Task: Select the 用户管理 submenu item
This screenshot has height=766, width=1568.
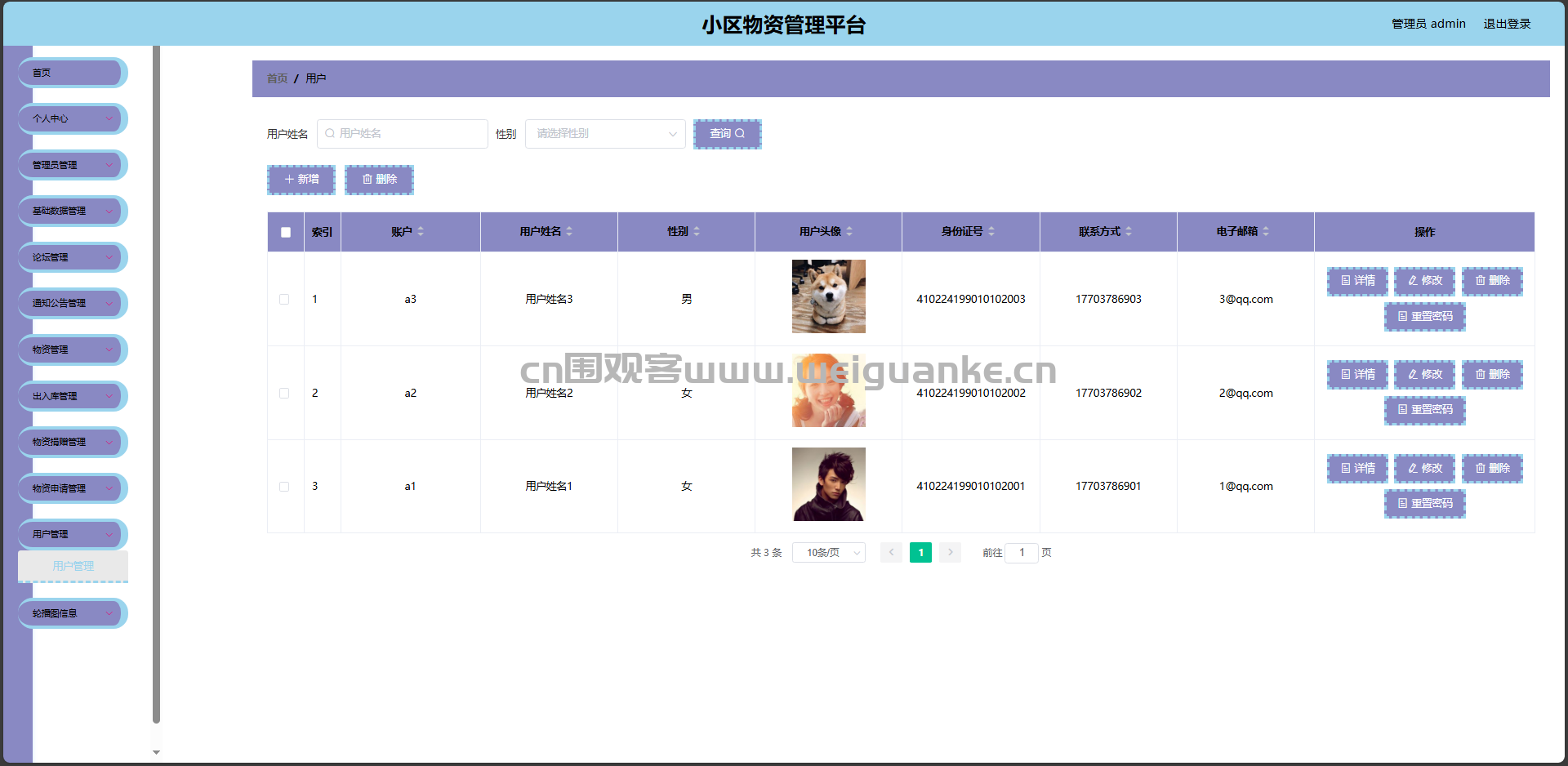Action: 73,566
